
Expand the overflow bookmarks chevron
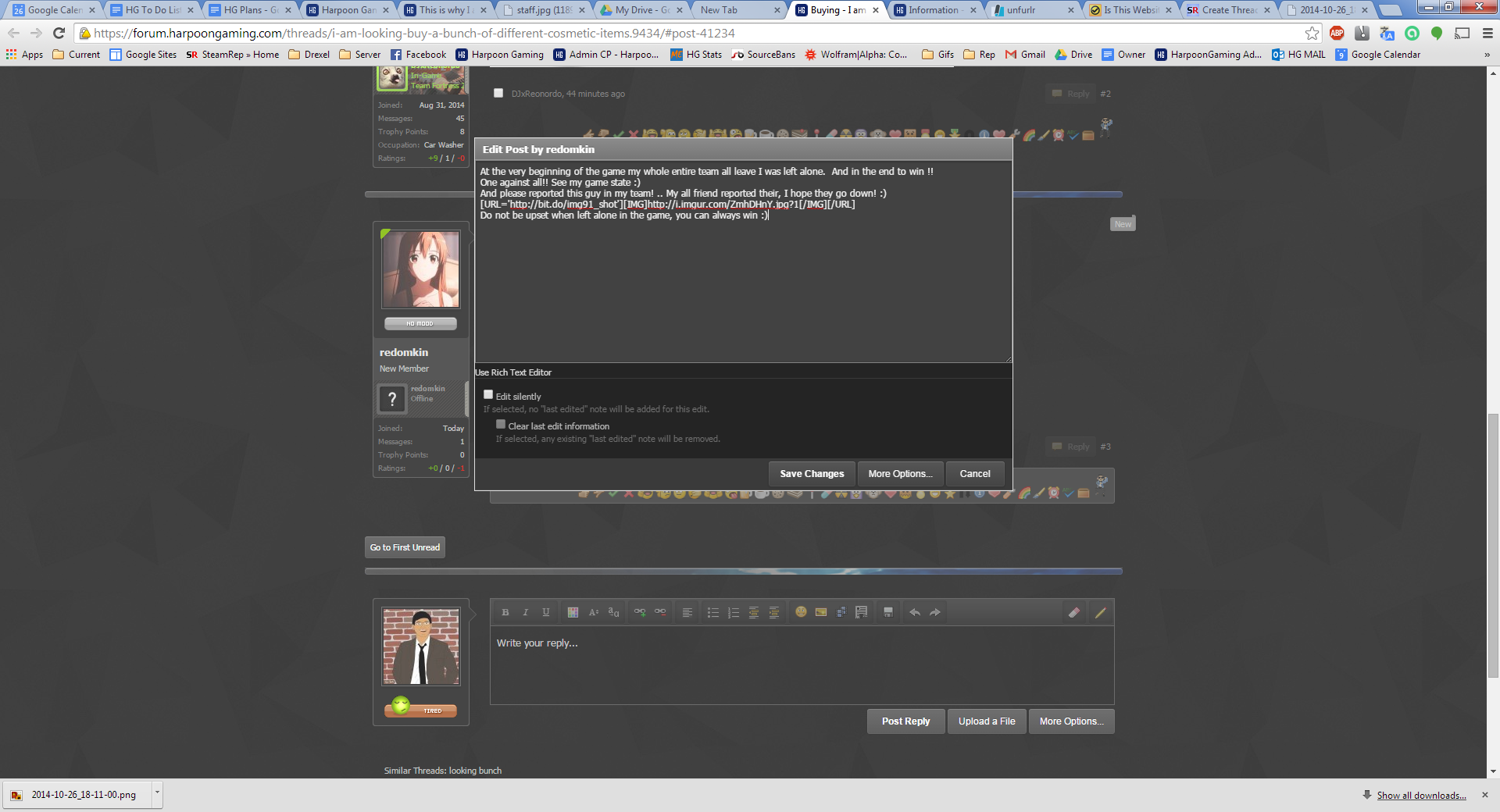coord(1487,55)
